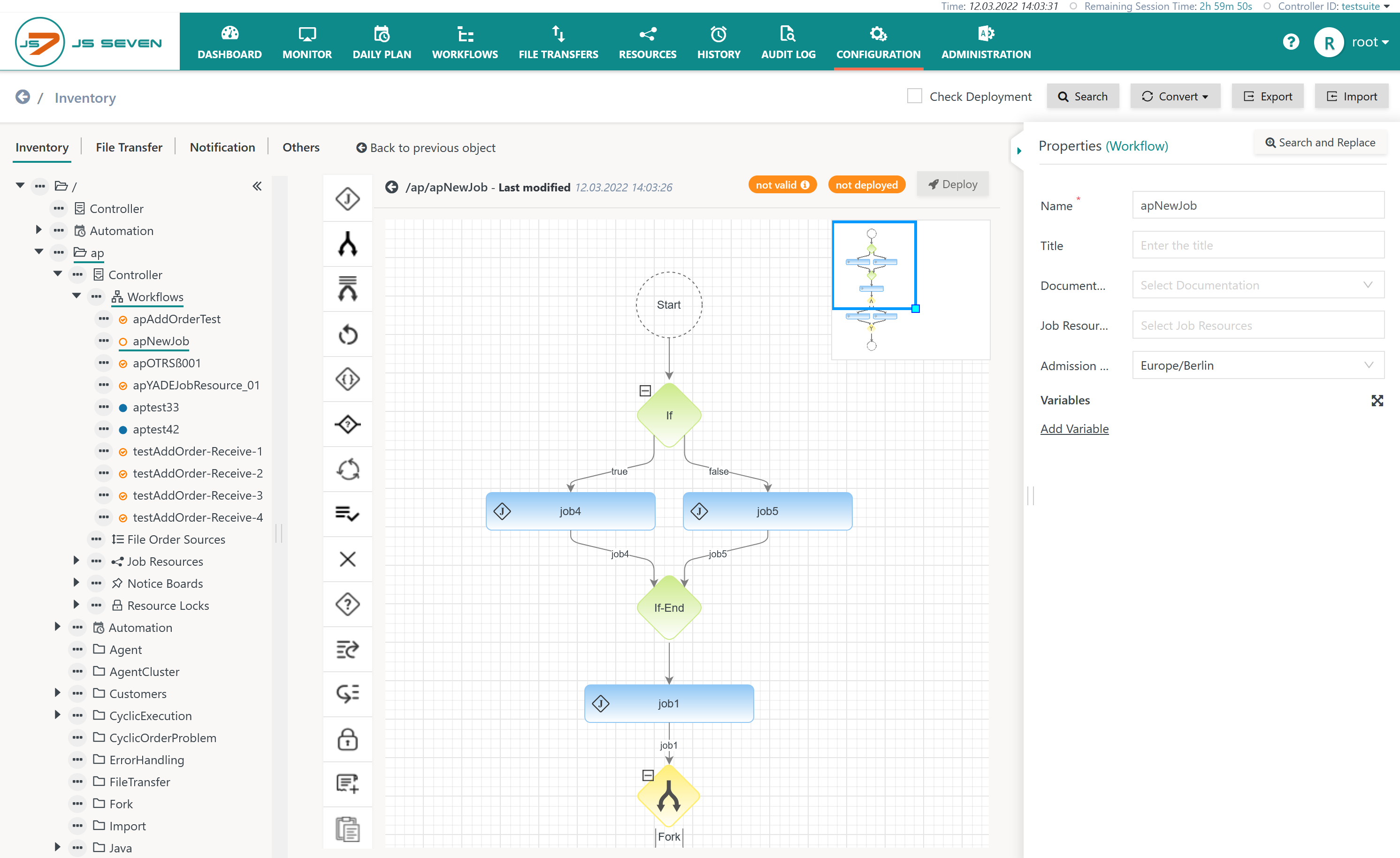
Task: Select the apOTRSß001 workflow in tree
Action: pyautogui.click(x=167, y=363)
